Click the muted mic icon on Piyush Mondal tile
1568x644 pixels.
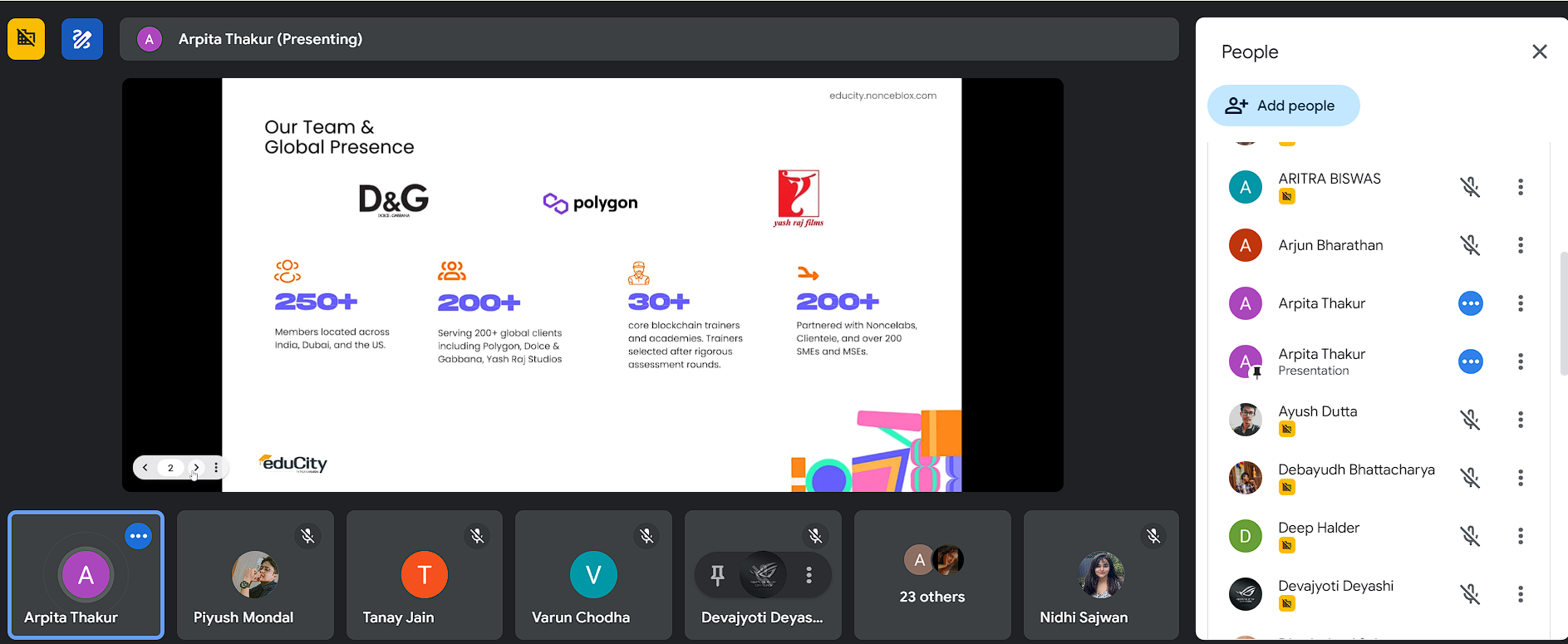pyautogui.click(x=307, y=536)
